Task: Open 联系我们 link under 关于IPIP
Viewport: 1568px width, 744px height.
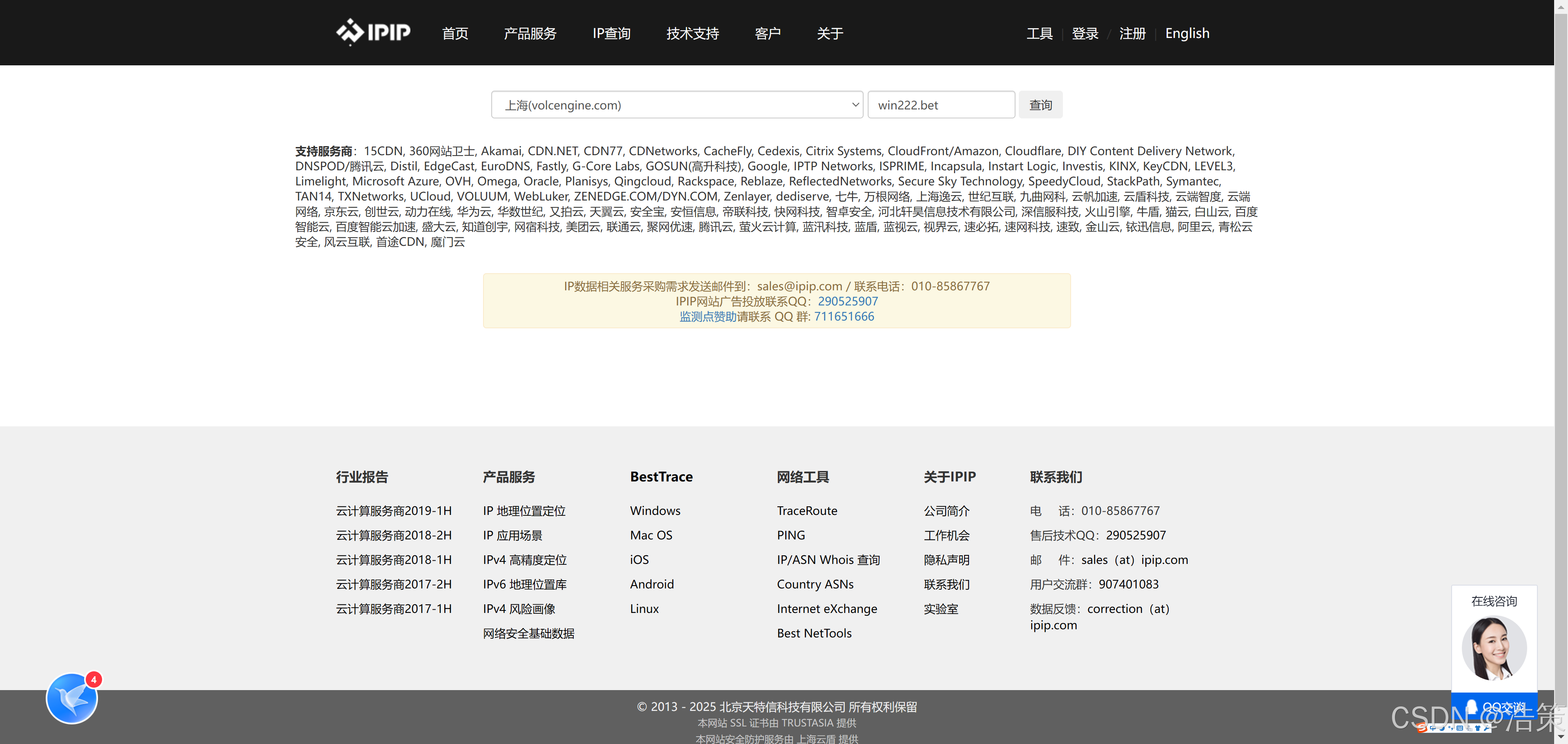Action: click(947, 584)
